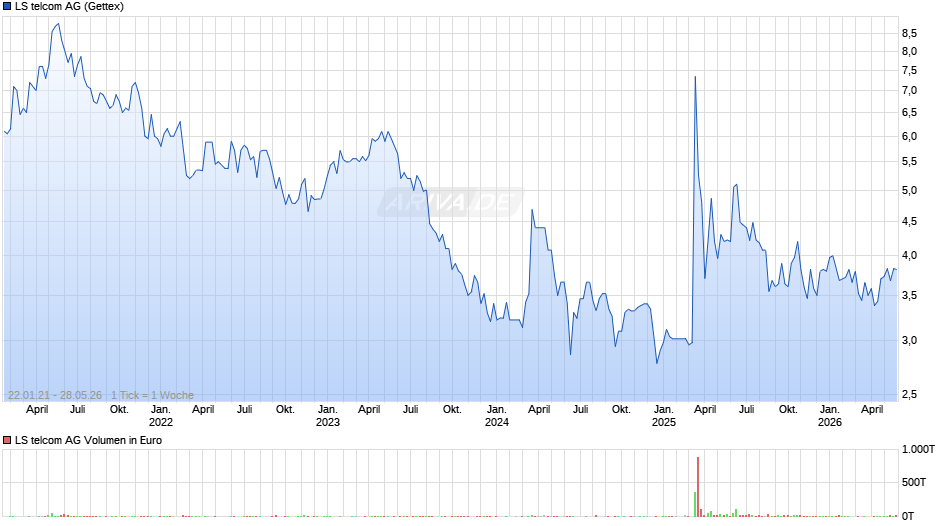
Task: Click the 'Jan. 2023' time axis label
Action: pos(327,416)
